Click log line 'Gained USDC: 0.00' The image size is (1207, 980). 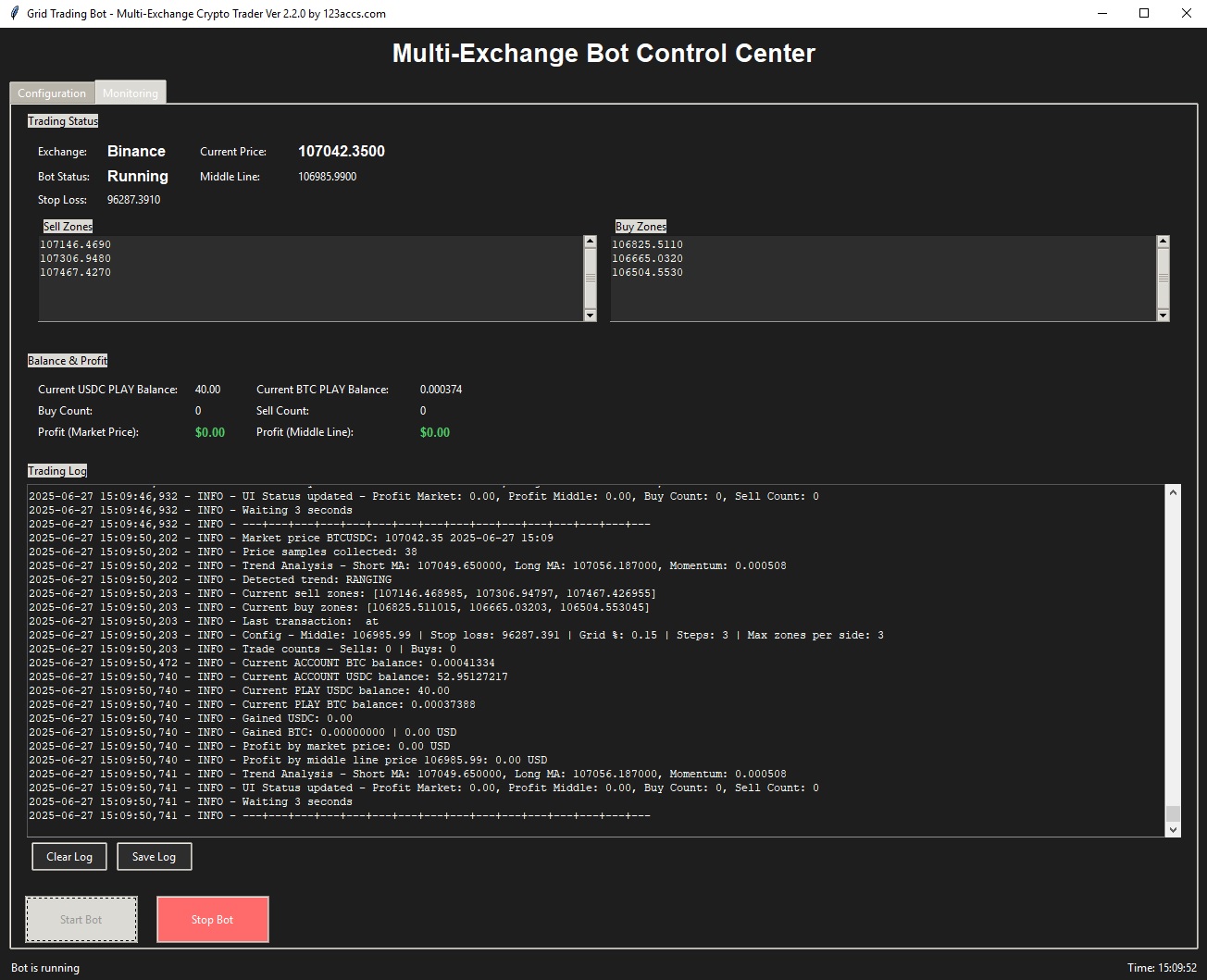pos(191,718)
